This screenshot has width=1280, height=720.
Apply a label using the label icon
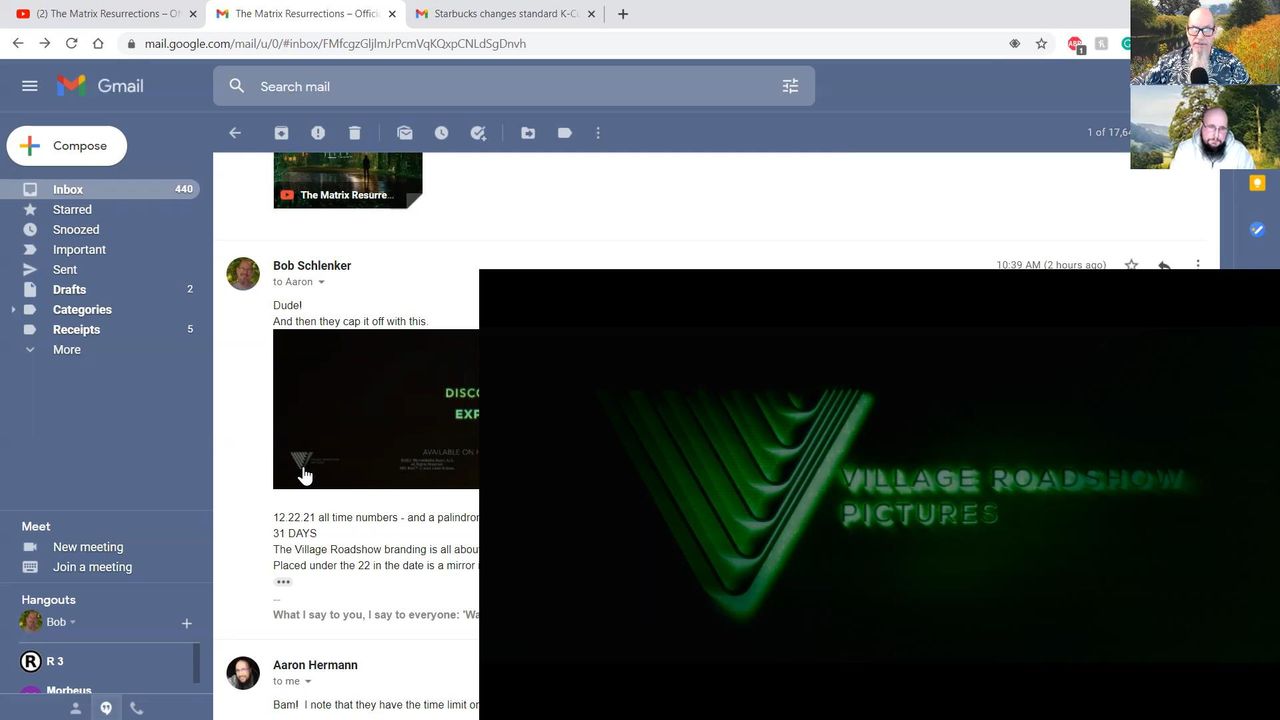click(x=565, y=133)
